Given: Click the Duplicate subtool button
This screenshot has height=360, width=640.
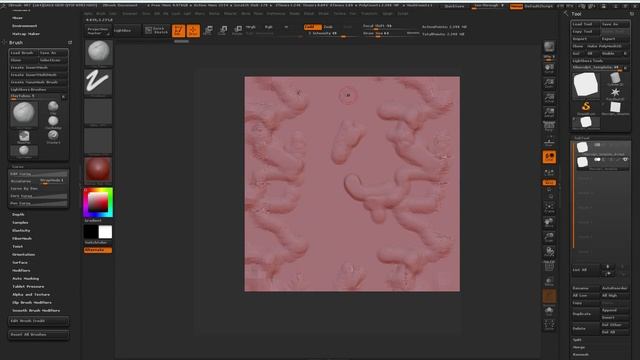Looking at the screenshot, I should (x=586, y=314).
